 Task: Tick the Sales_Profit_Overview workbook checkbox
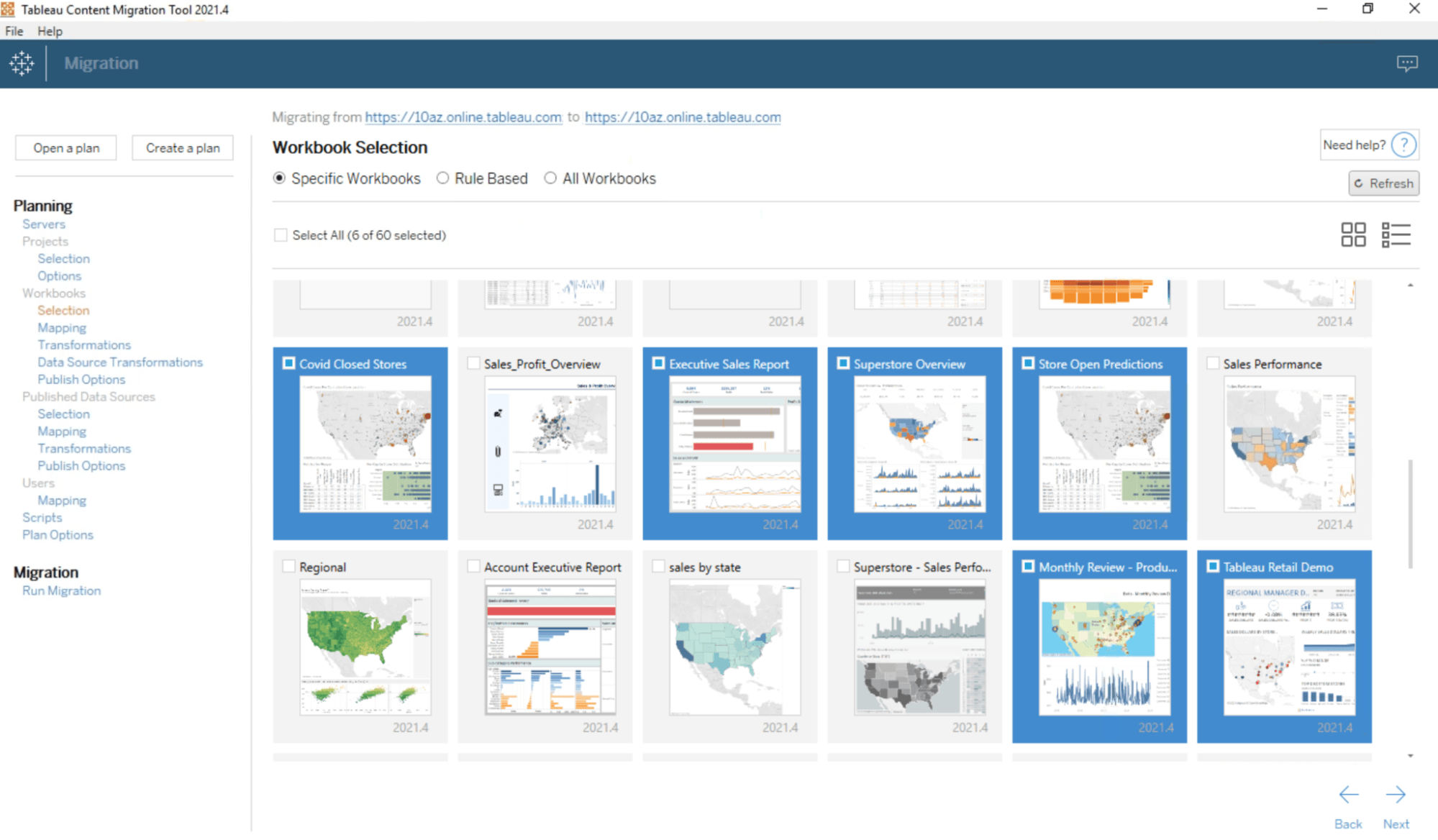[x=473, y=364]
